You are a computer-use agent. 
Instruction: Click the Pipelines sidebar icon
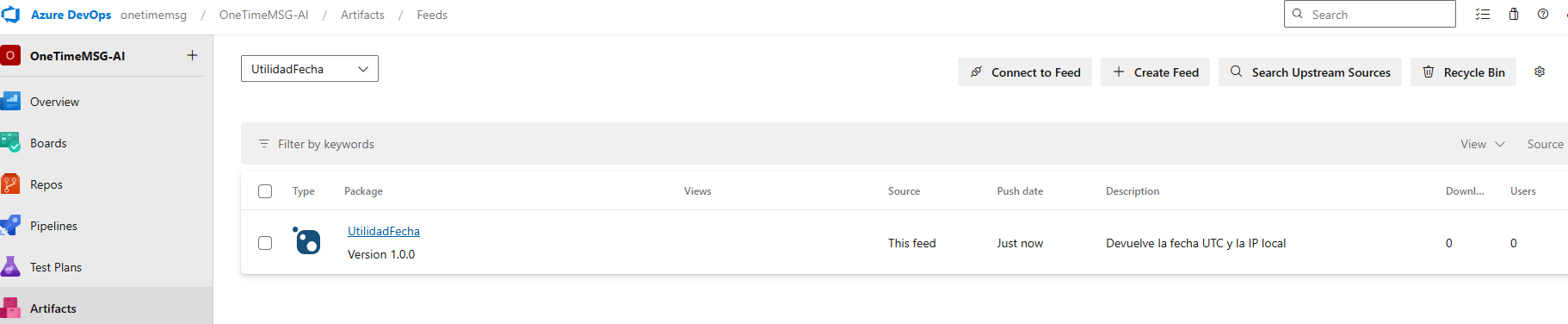tap(11, 226)
